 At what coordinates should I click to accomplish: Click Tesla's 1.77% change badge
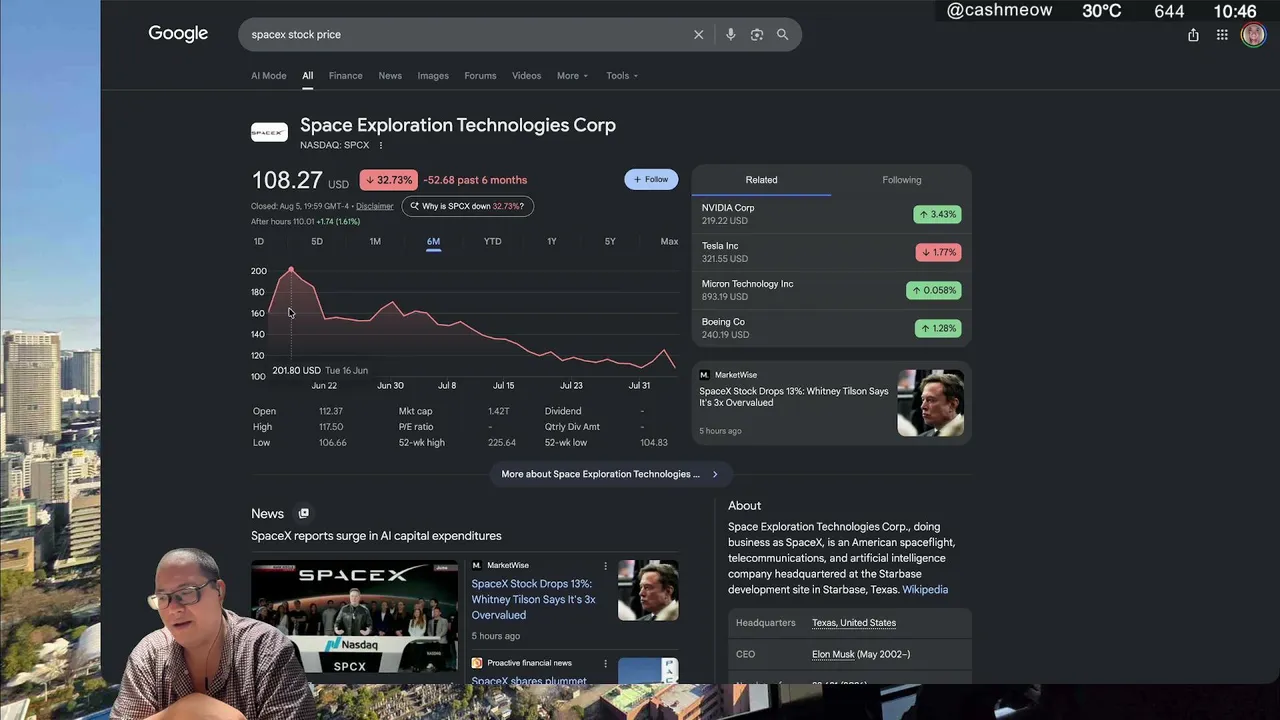click(x=937, y=252)
